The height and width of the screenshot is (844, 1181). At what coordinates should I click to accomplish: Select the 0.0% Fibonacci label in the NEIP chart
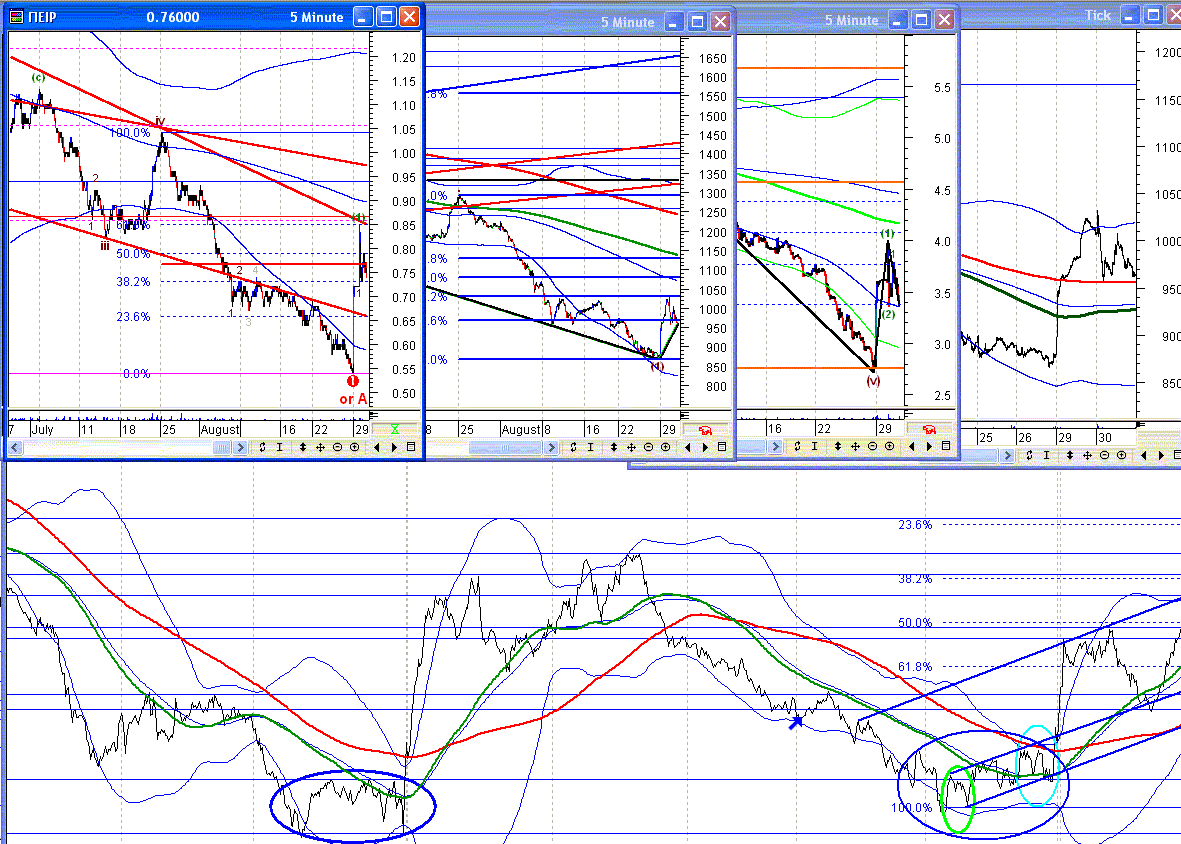[x=136, y=373]
